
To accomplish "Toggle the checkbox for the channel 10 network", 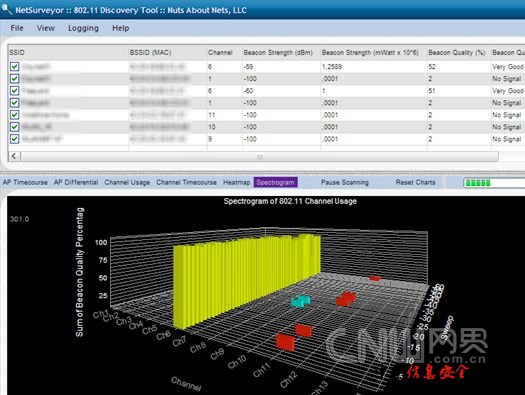I will click(x=14, y=127).
